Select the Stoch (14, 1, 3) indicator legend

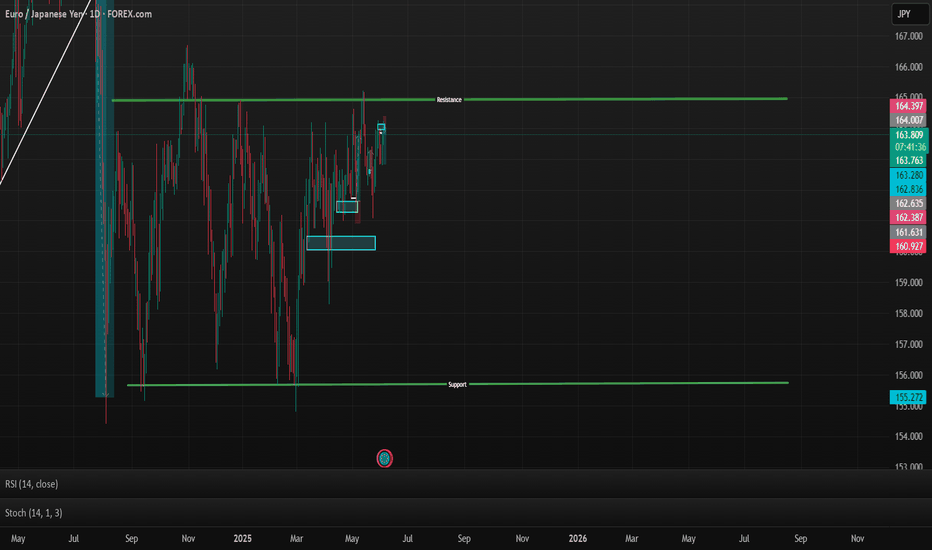[33, 513]
